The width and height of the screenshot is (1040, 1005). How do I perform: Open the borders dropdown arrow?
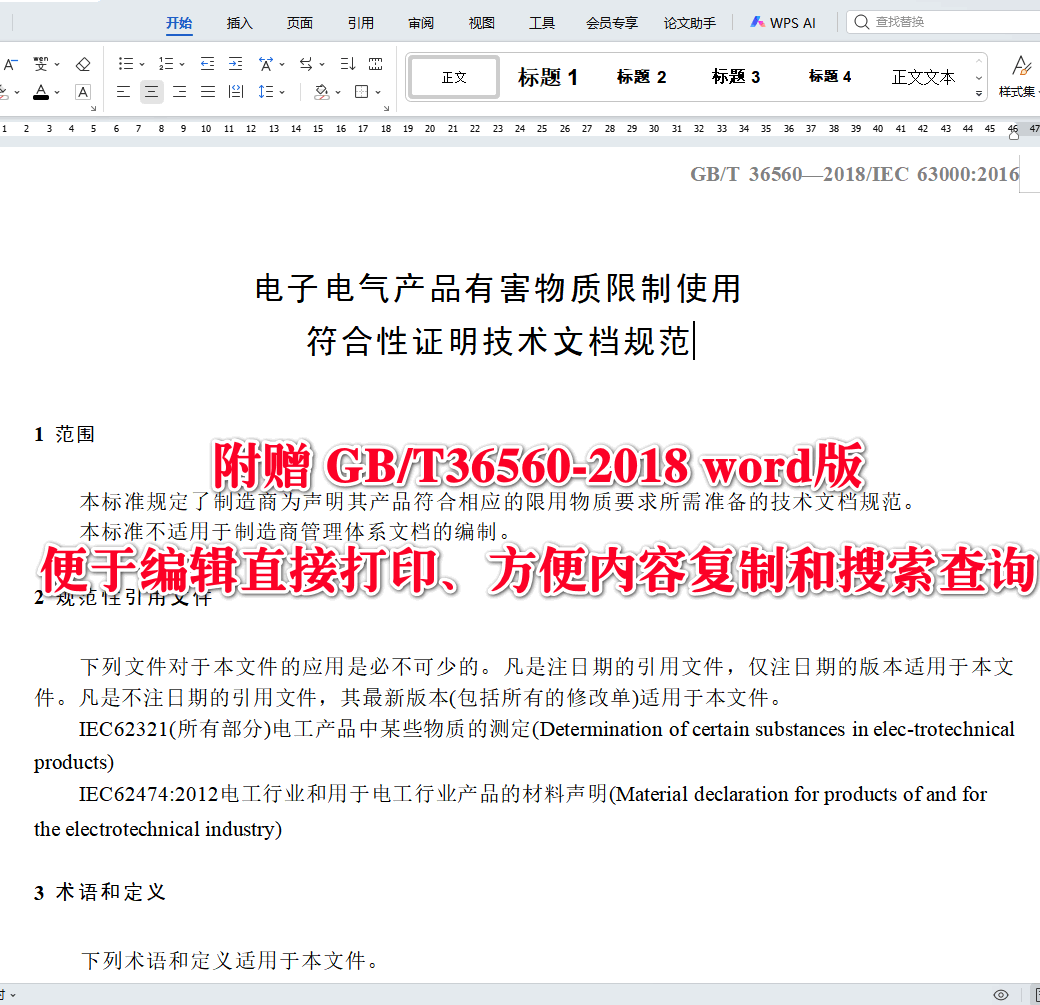point(378,92)
